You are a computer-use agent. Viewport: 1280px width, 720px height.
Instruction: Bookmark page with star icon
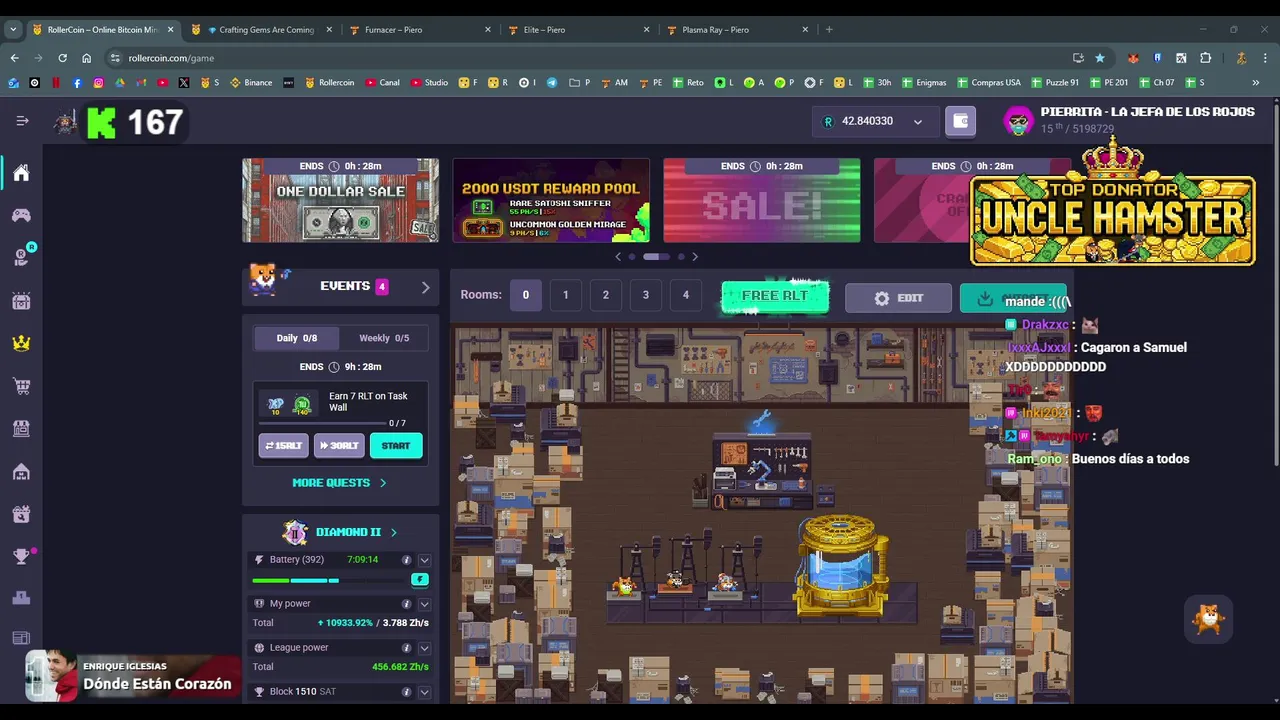1100,58
